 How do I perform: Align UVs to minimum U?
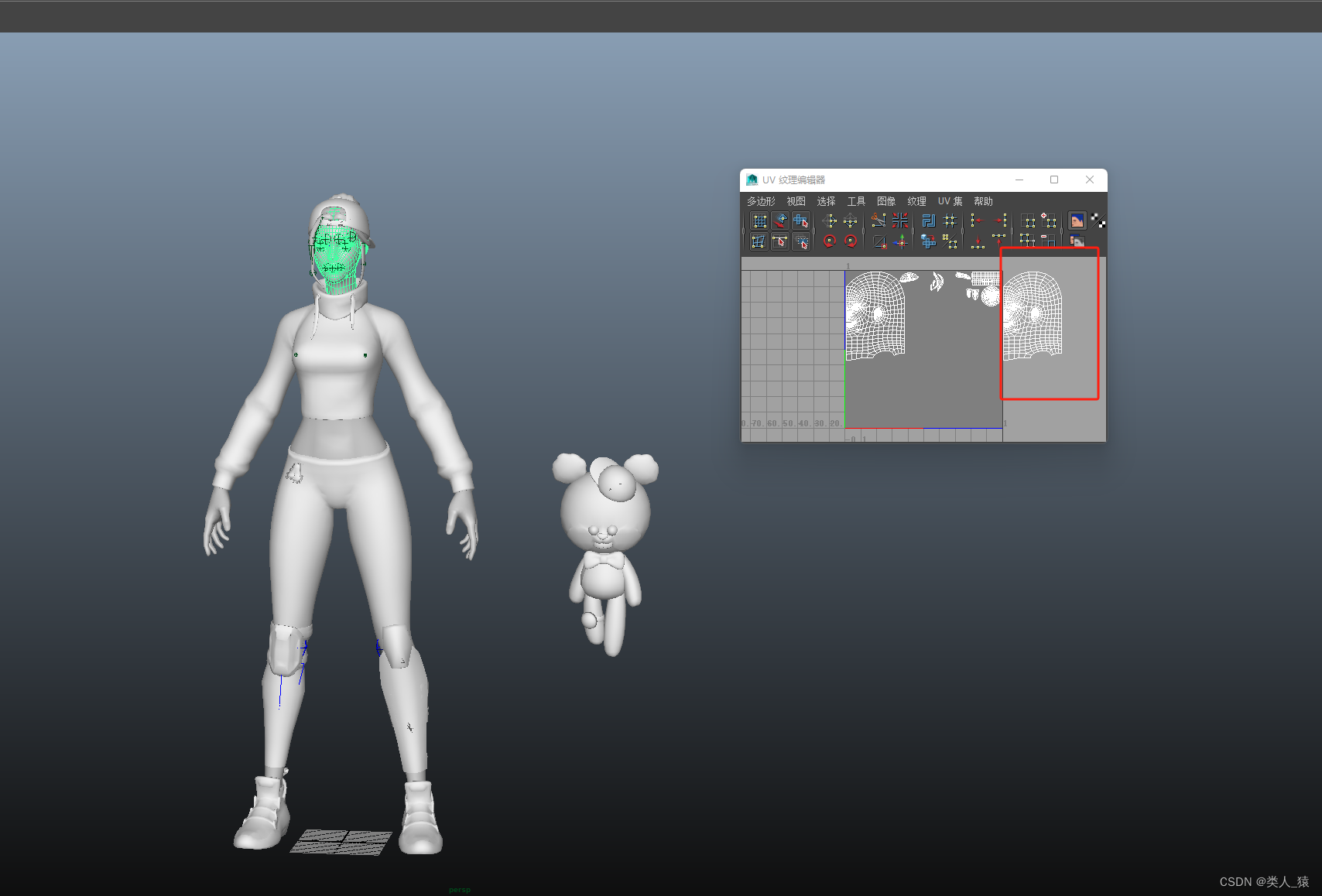click(x=978, y=221)
